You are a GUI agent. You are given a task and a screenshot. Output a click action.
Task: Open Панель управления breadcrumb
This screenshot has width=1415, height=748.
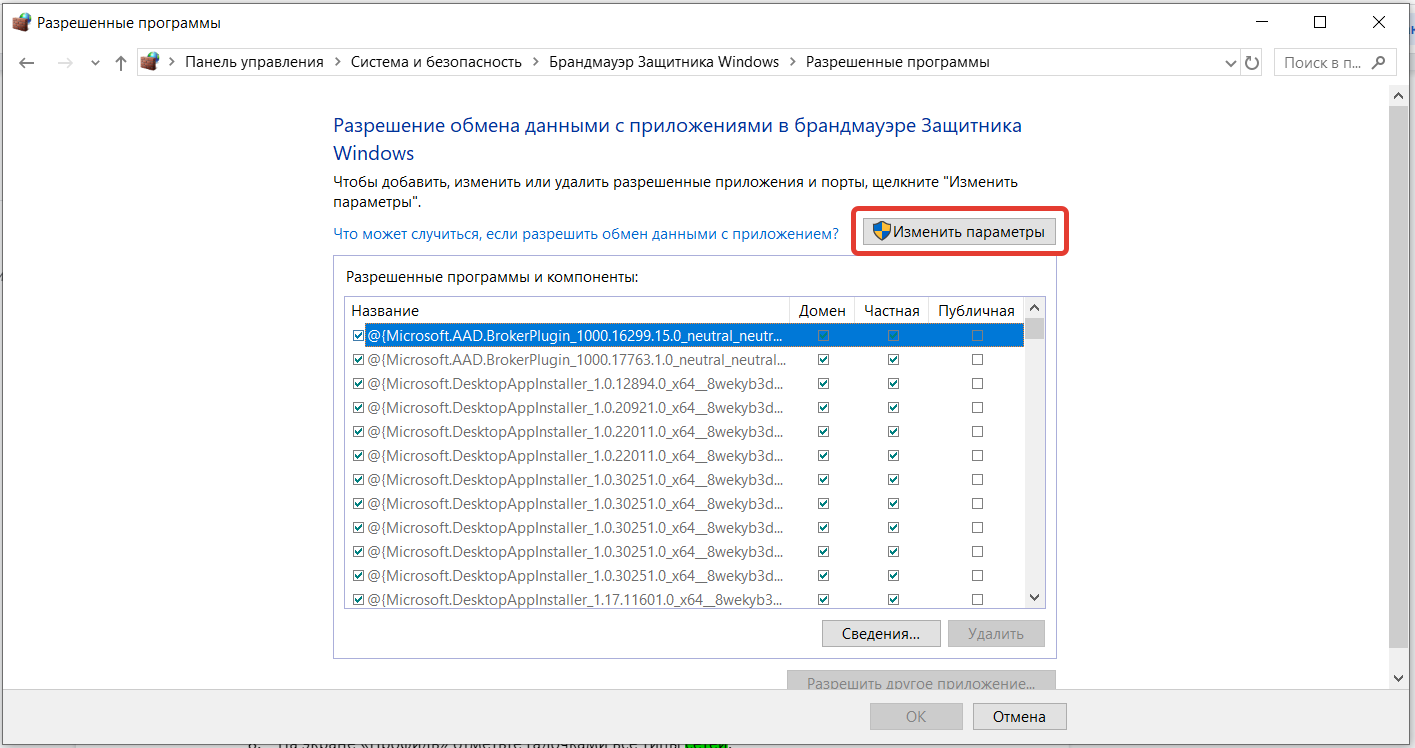pos(254,62)
